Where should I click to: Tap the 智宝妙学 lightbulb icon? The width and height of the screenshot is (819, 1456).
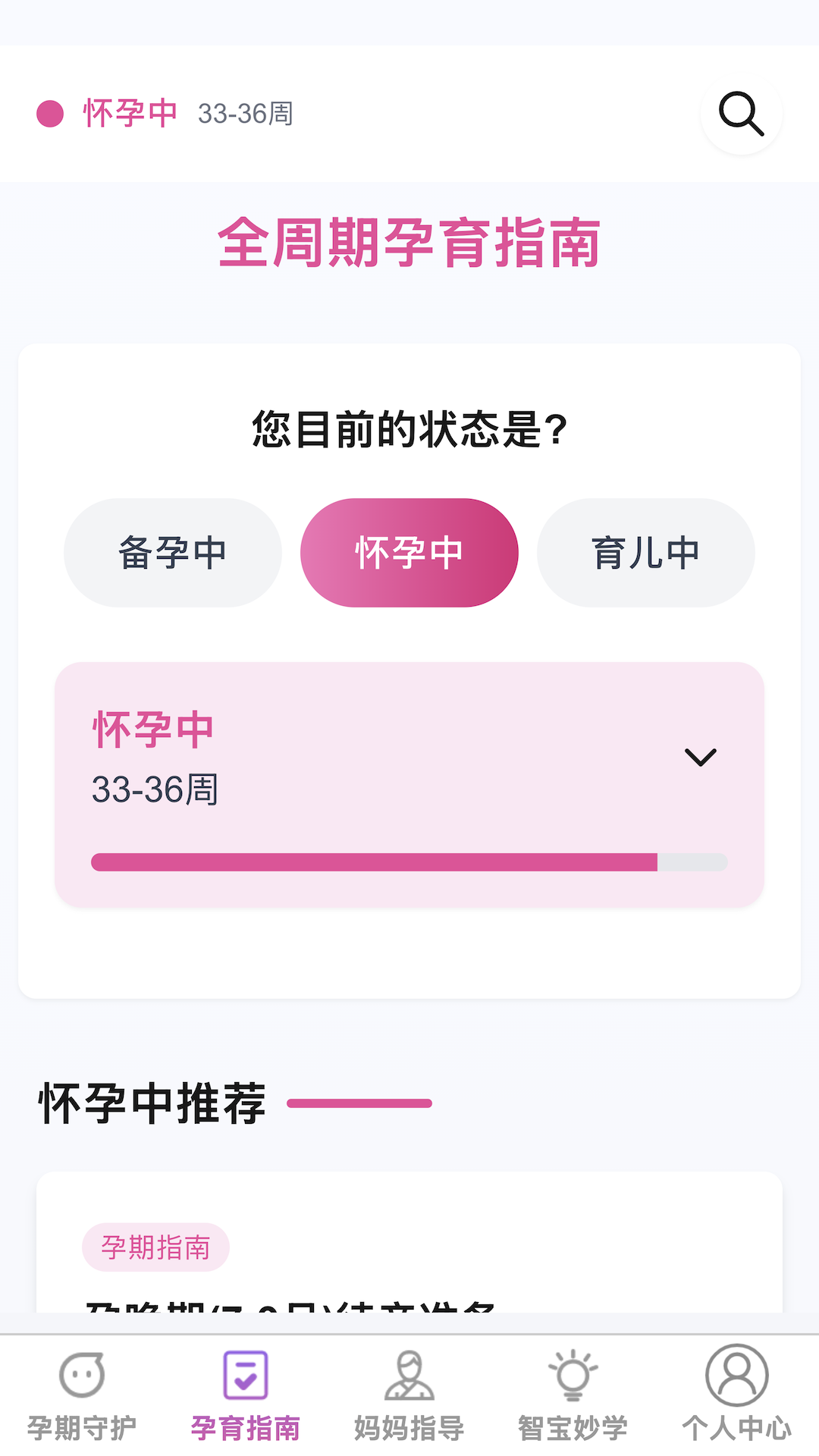point(573,1374)
